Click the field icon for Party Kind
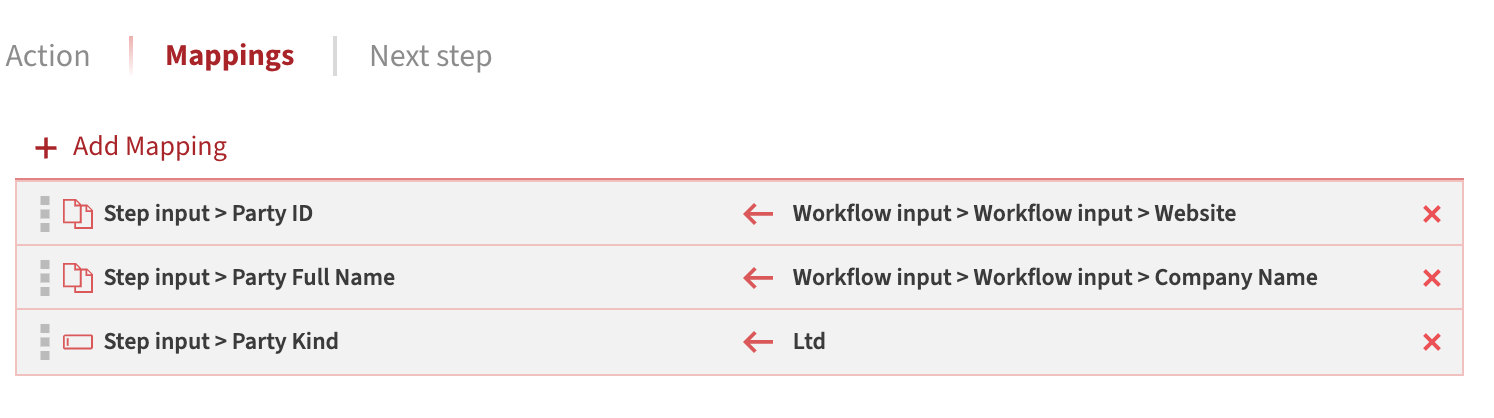Viewport: 1494px width, 418px height. [x=77, y=342]
